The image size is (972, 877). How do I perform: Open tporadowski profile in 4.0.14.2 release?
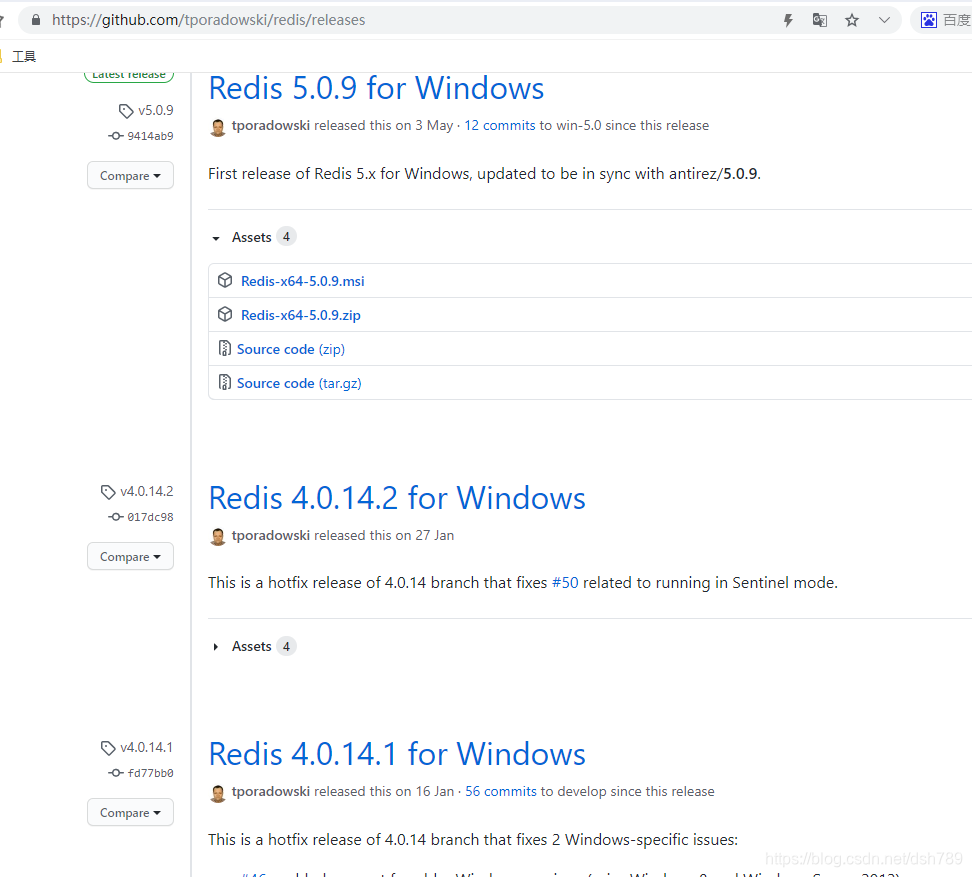tap(270, 535)
